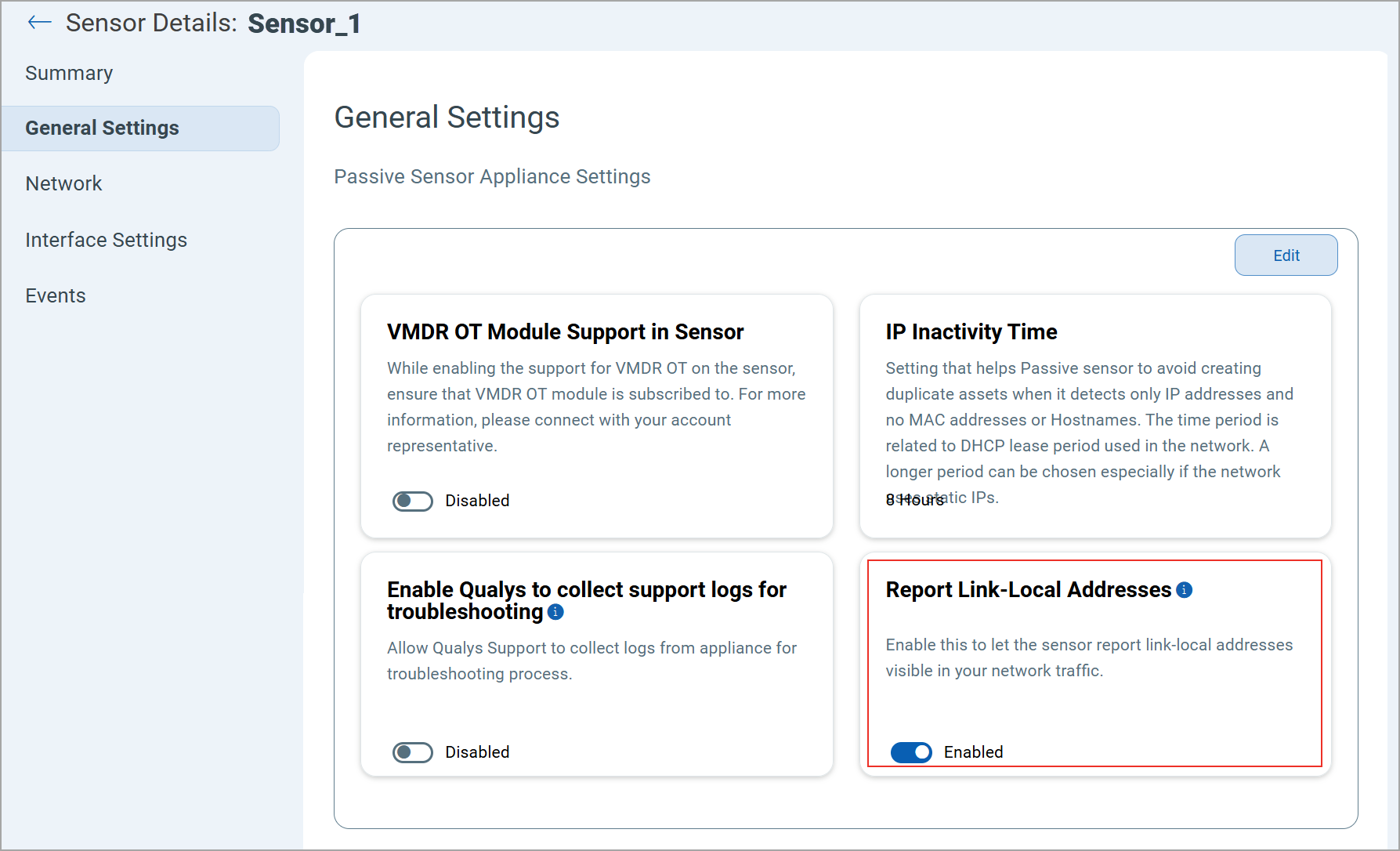Open the Report Link-Local Addresses info icon
Image resolution: width=1400 pixels, height=851 pixels.
(x=1185, y=590)
